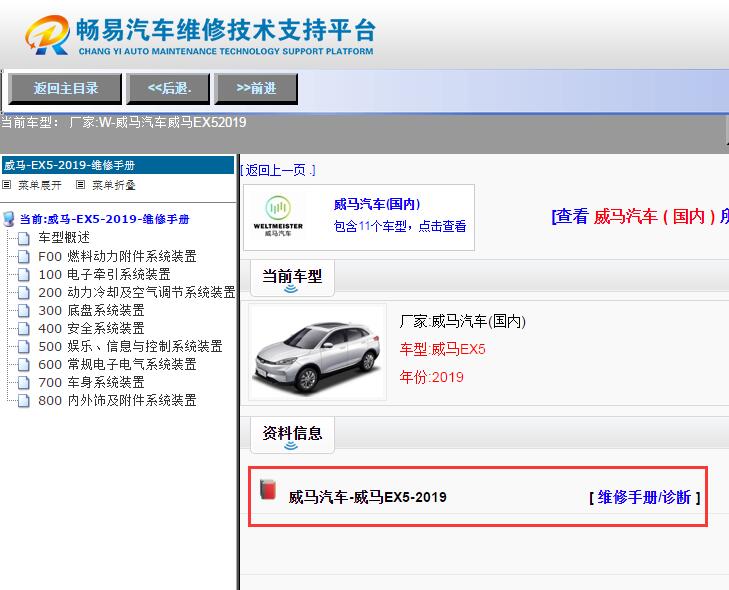Click the silver 威马EX5 car thumbnail
This screenshot has height=590, width=729.
(318, 352)
